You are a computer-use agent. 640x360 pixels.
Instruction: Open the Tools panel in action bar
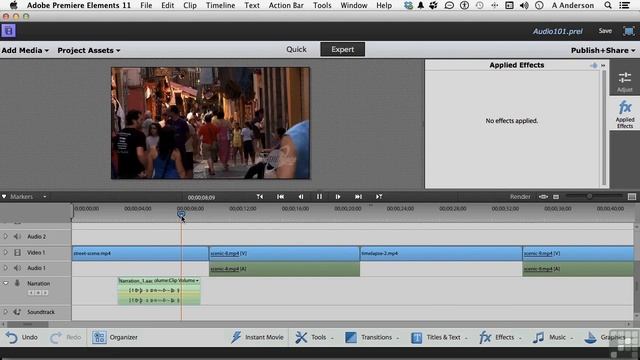click(x=314, y=337)
